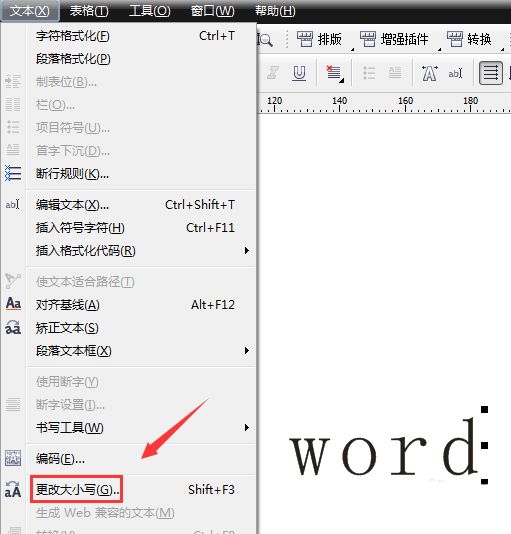Image resolution: width=511 pixels, height=534 pixels.
Task: Open text alignment dropdown icon
Action: click(335, 74)
